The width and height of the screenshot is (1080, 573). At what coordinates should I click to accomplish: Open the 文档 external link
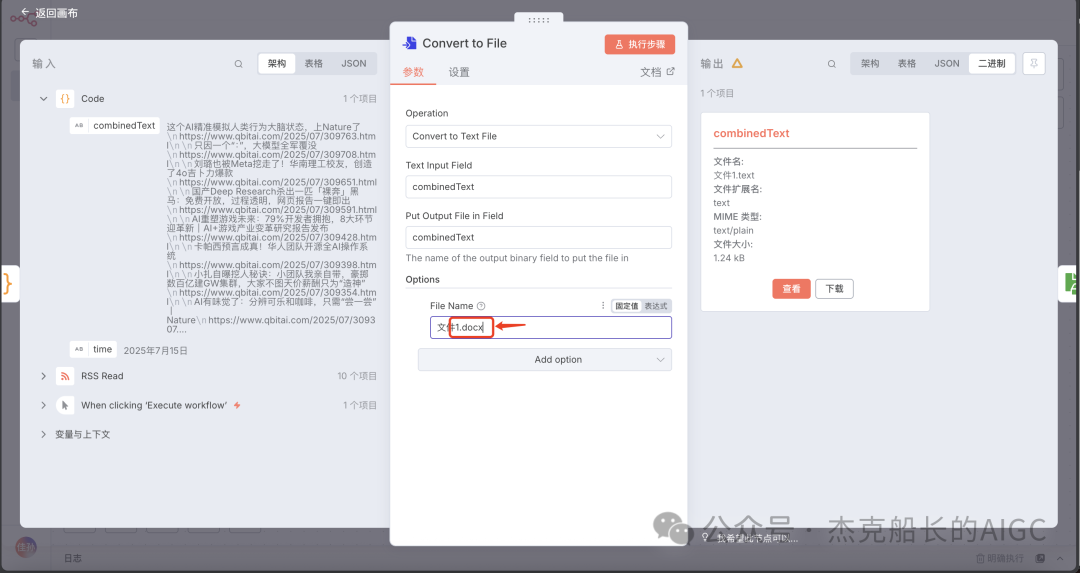(657, 72)
